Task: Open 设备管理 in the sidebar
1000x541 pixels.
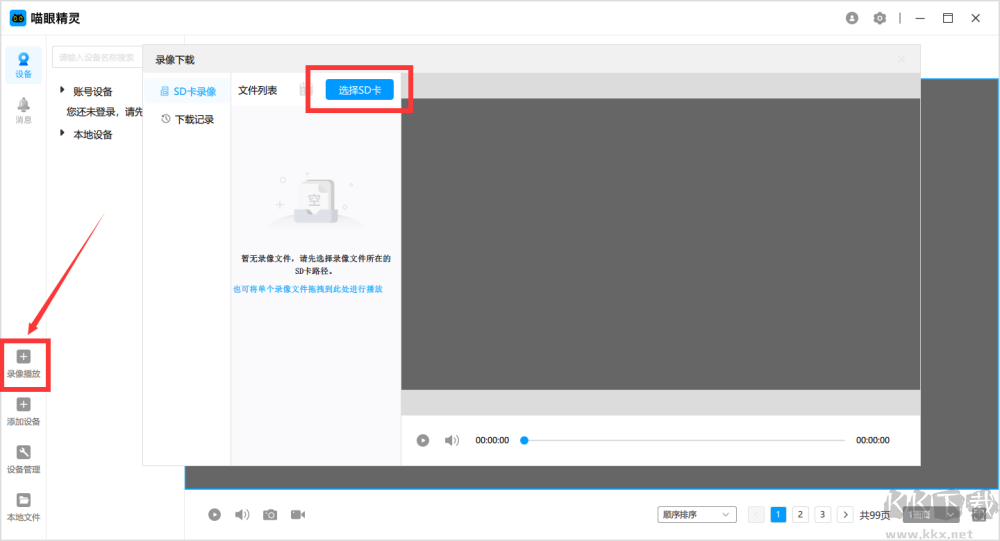Action: (24, 460)
